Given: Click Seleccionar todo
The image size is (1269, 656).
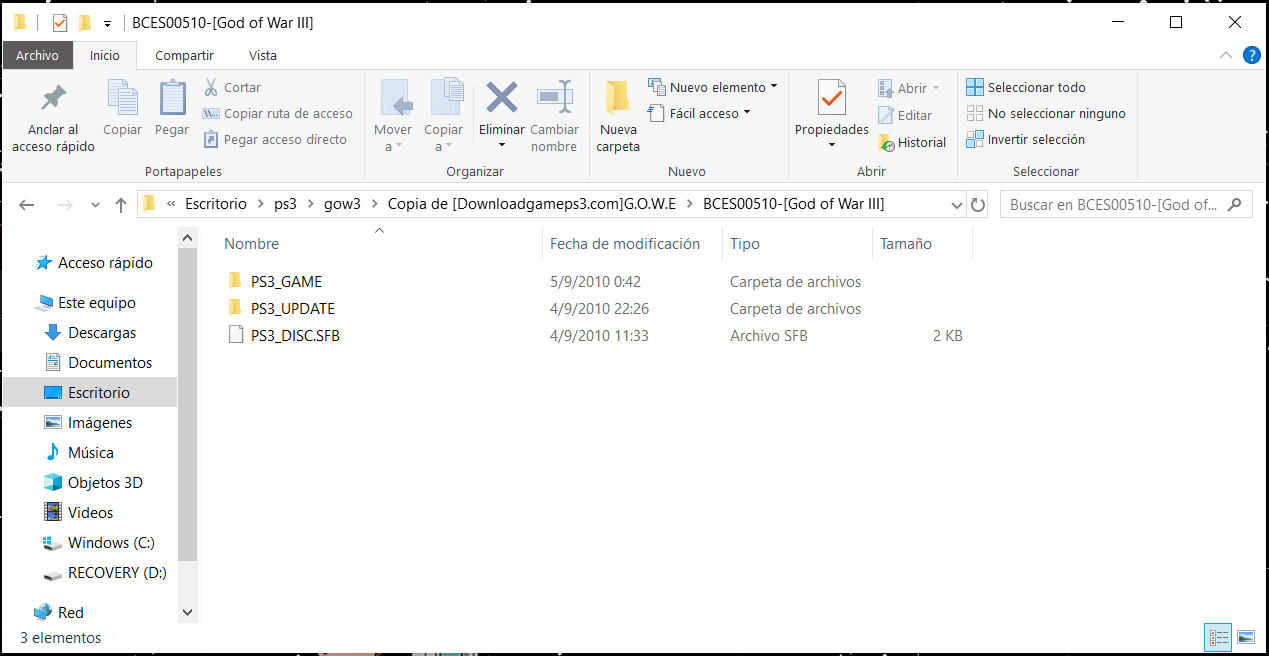Looking at the screenshot, I should point(1026,88).
